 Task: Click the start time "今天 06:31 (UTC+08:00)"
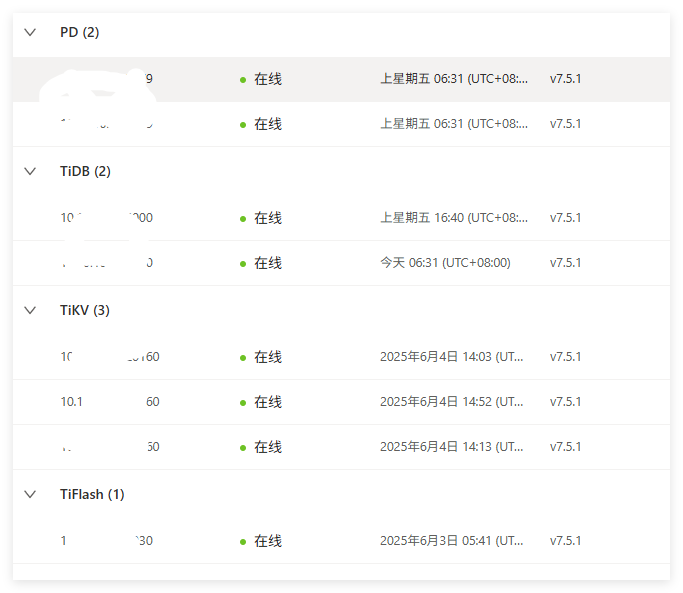click(445, 263)
